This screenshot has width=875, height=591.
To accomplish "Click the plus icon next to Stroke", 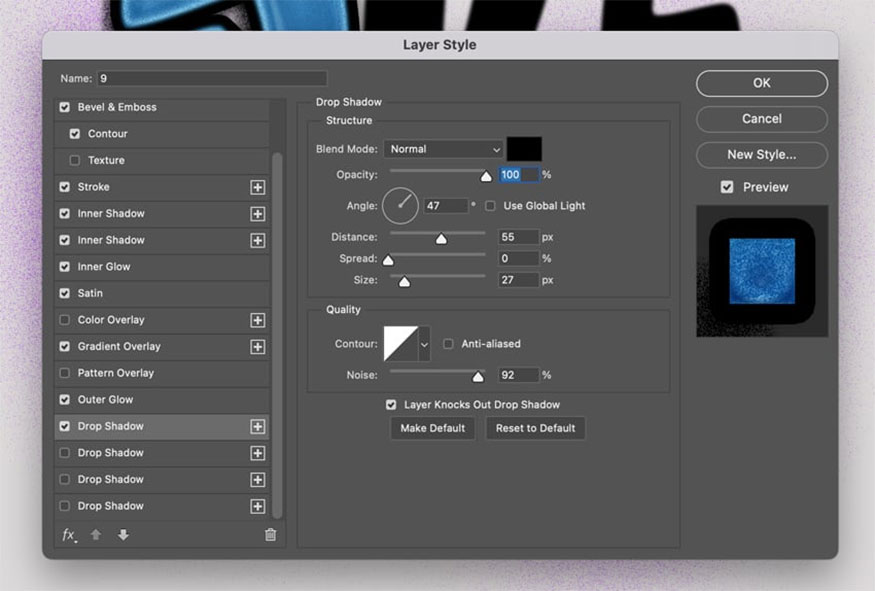I will pyautogui.click(x=257, y=187).
